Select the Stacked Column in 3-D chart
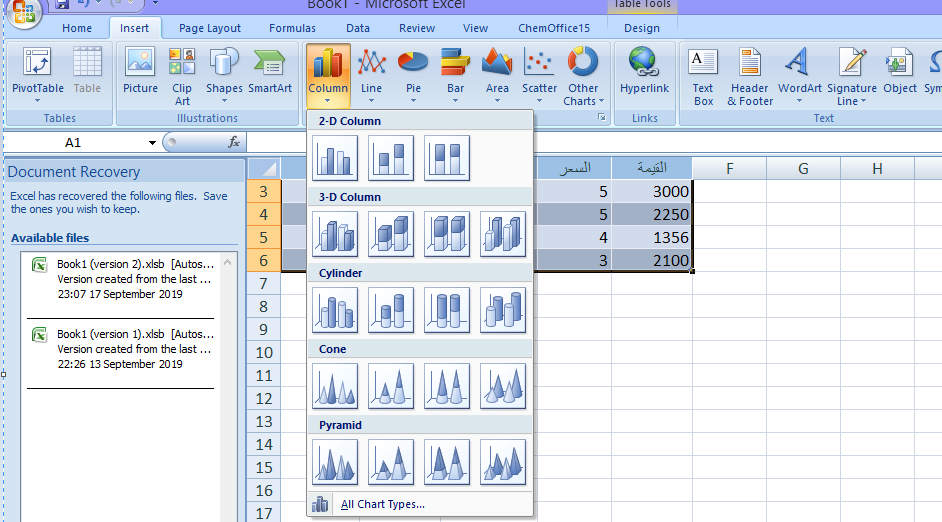Screen dimensions: 942x522 coord(391,234)
